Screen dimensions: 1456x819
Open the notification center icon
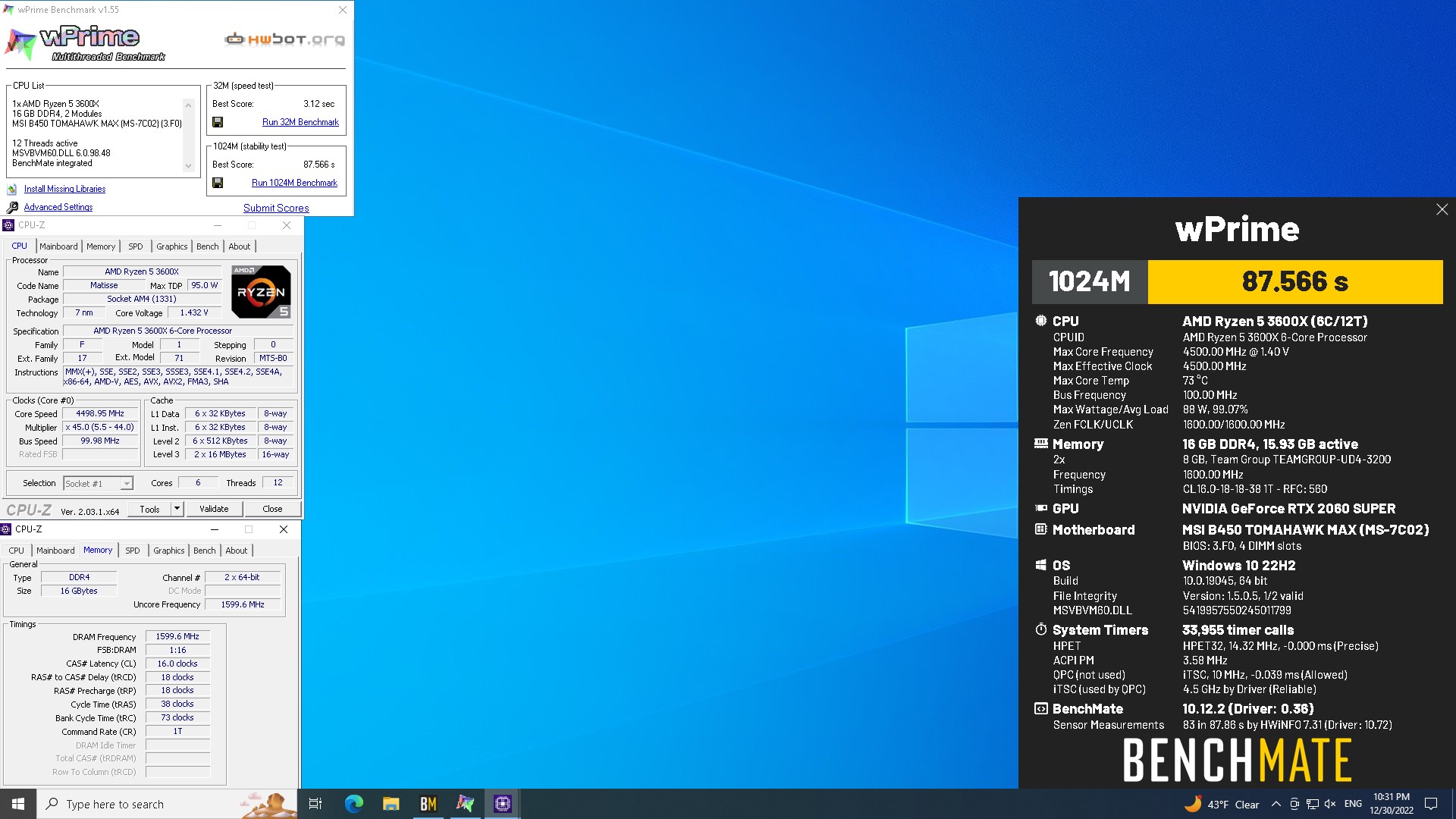(1432, 804)
